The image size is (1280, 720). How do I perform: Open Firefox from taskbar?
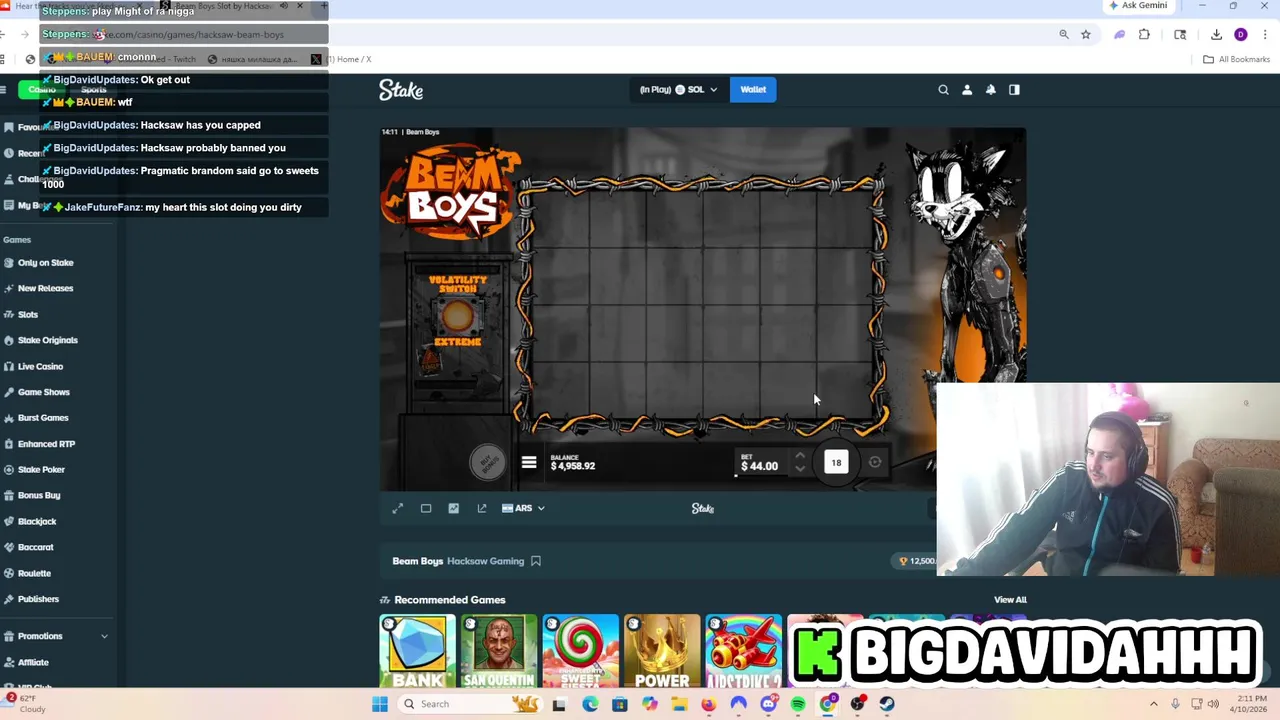(x=709, y=704)
